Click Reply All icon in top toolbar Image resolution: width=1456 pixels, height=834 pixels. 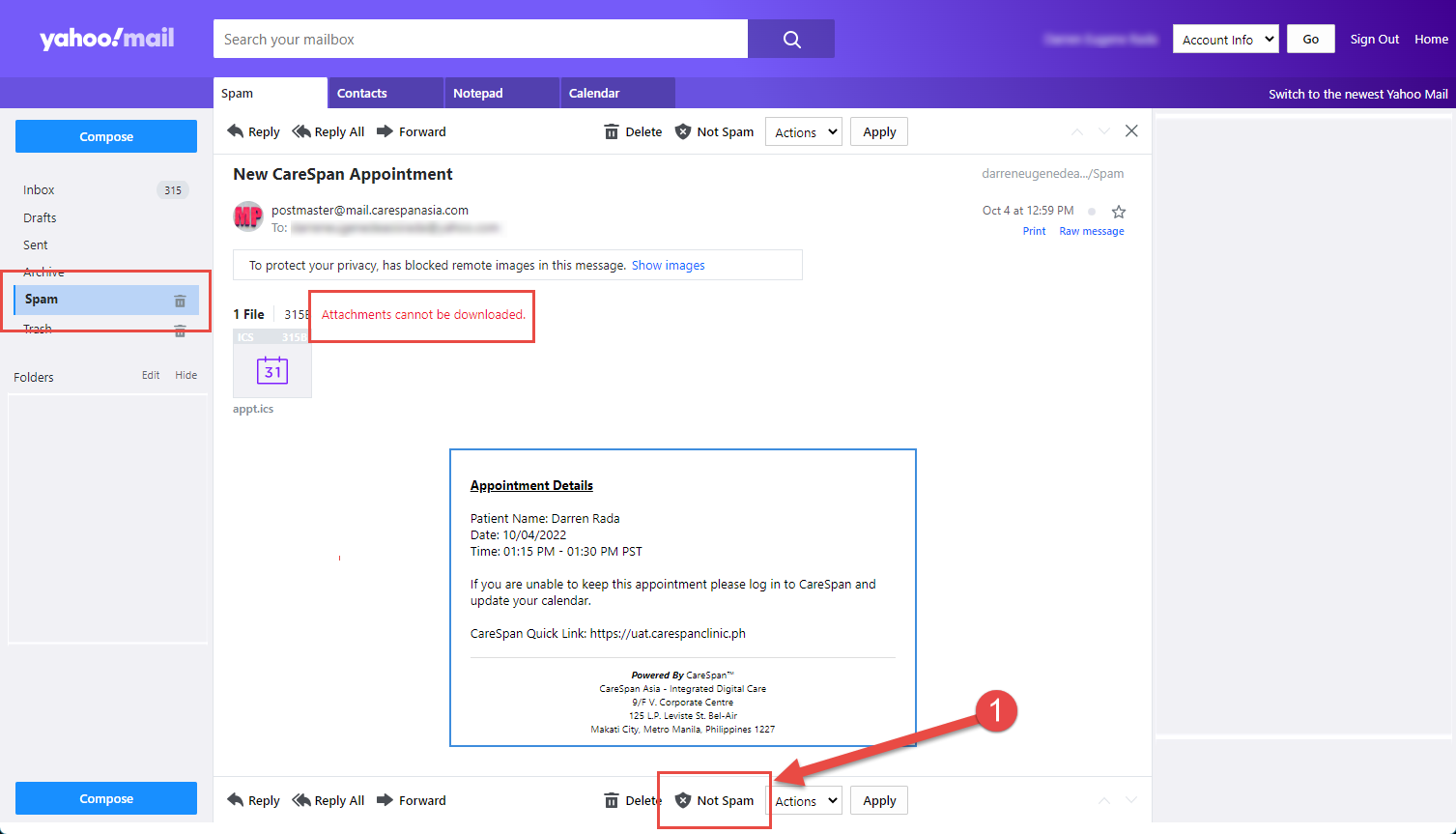[x=301, y=131]
